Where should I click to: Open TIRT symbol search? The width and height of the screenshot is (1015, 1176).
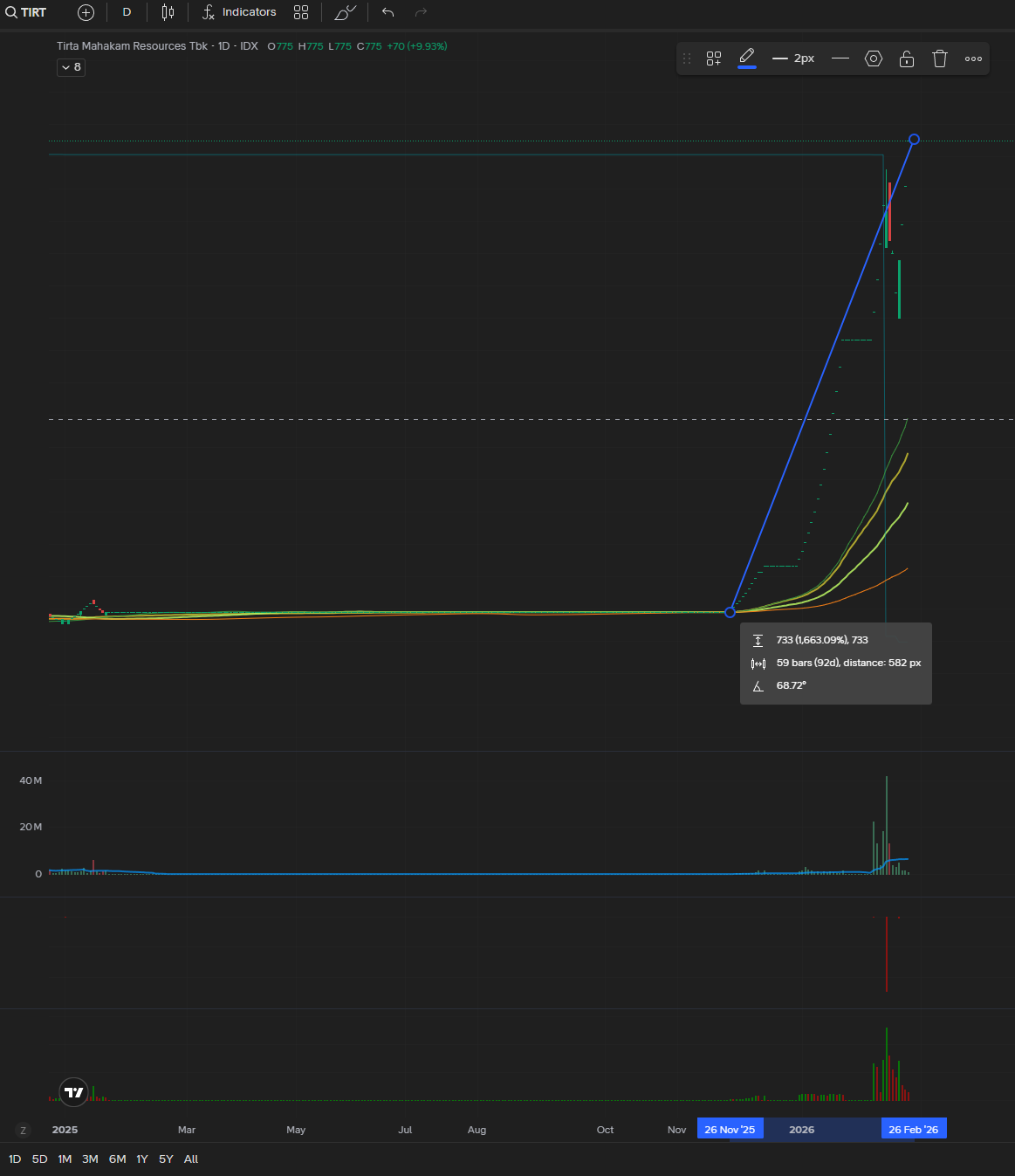click(x=26, y=12)
